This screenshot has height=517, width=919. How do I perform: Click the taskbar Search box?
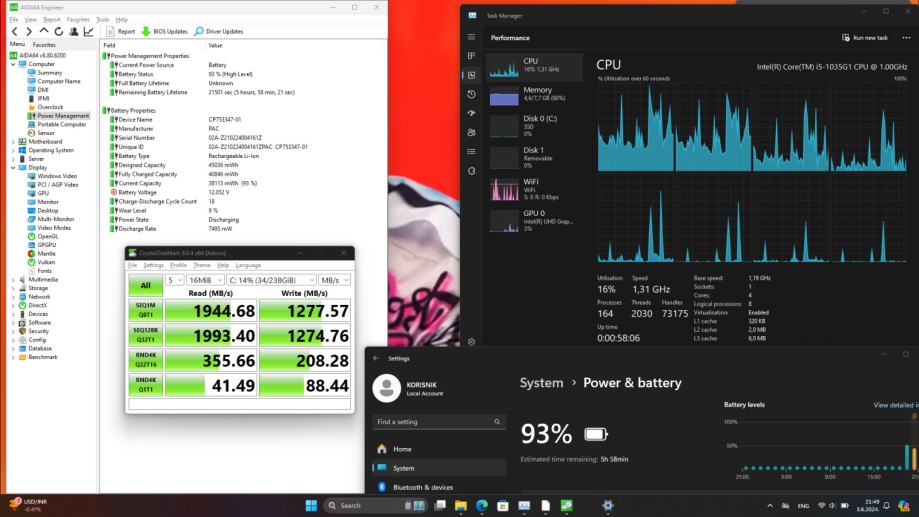(375, 505)
